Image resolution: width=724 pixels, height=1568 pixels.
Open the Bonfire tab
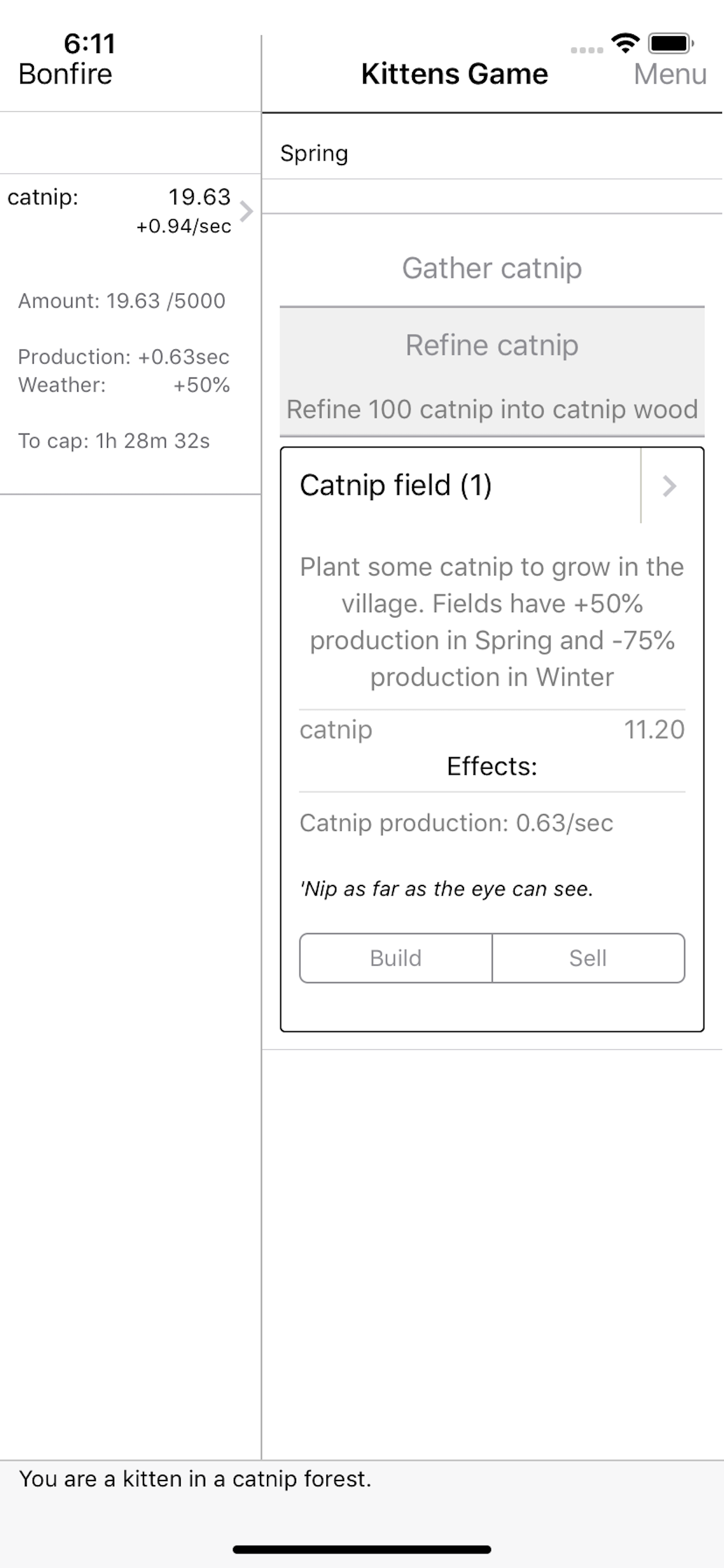(65, 74)
